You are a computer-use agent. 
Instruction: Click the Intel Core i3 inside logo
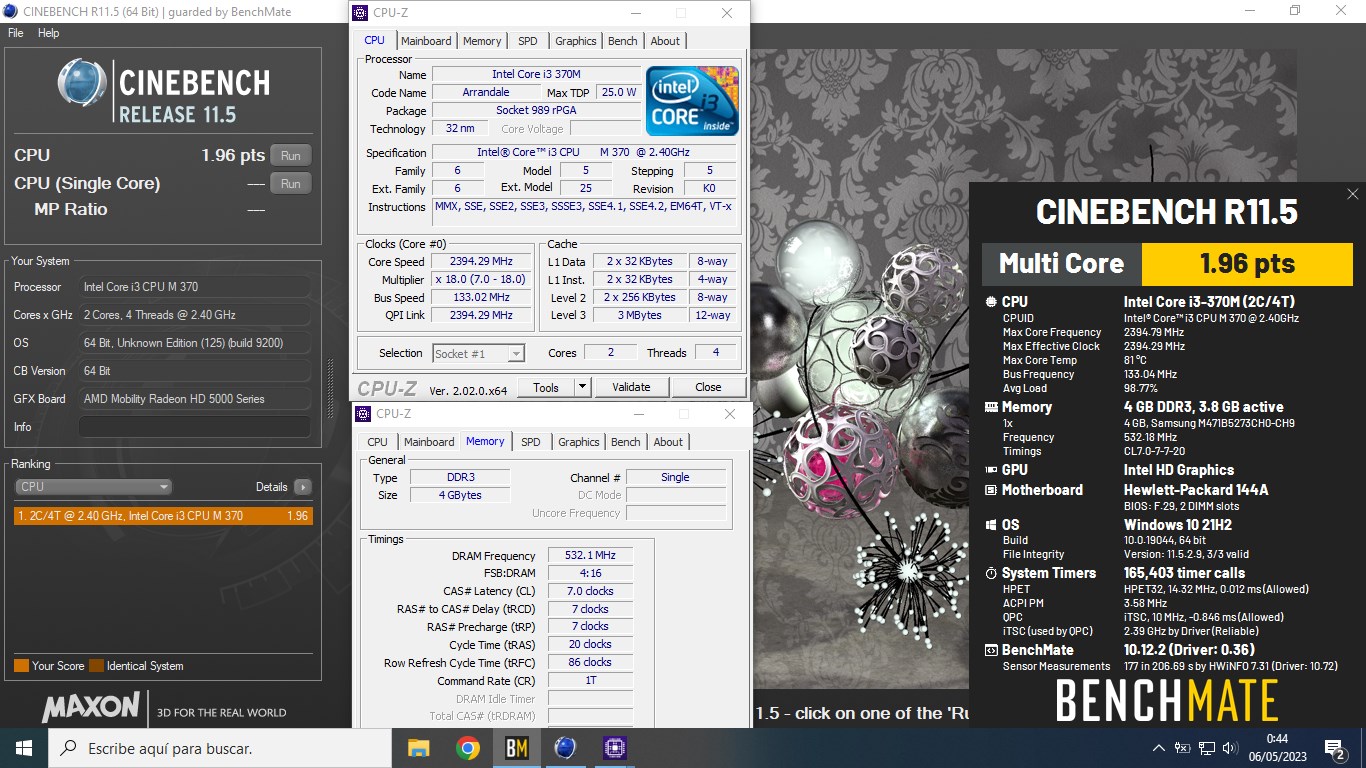point(692,101)
